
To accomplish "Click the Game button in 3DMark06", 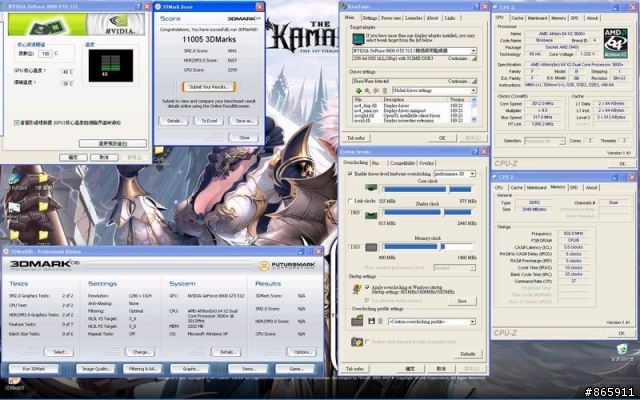I will tap(296, 369).
